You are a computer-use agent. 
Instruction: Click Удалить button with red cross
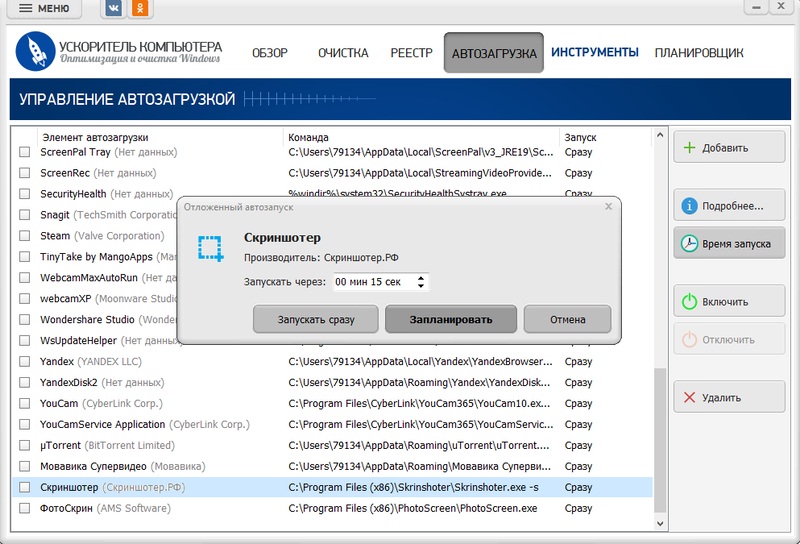coord(728,397)
